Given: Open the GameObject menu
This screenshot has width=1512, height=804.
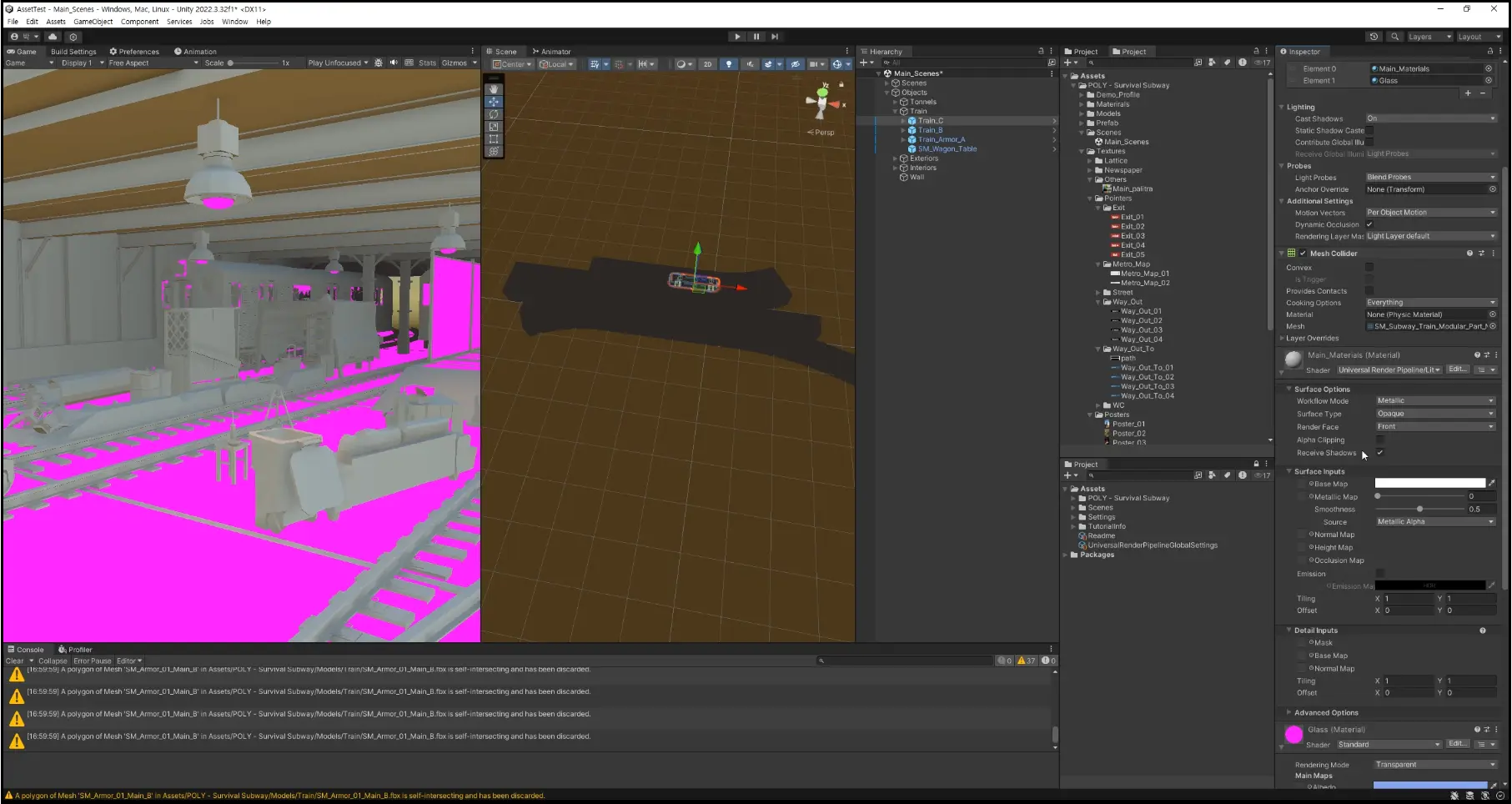Looking at the screenshot, I should point(93,22).
